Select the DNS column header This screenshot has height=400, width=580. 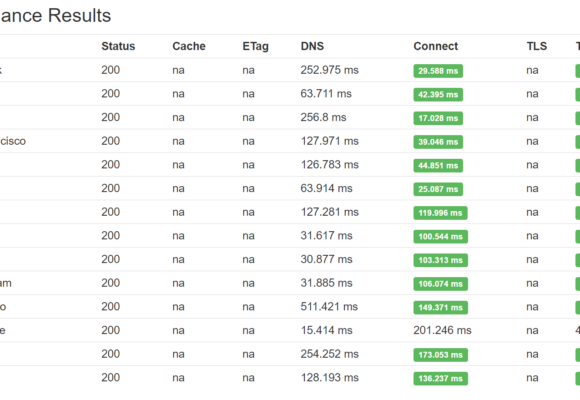click(312, 46)
